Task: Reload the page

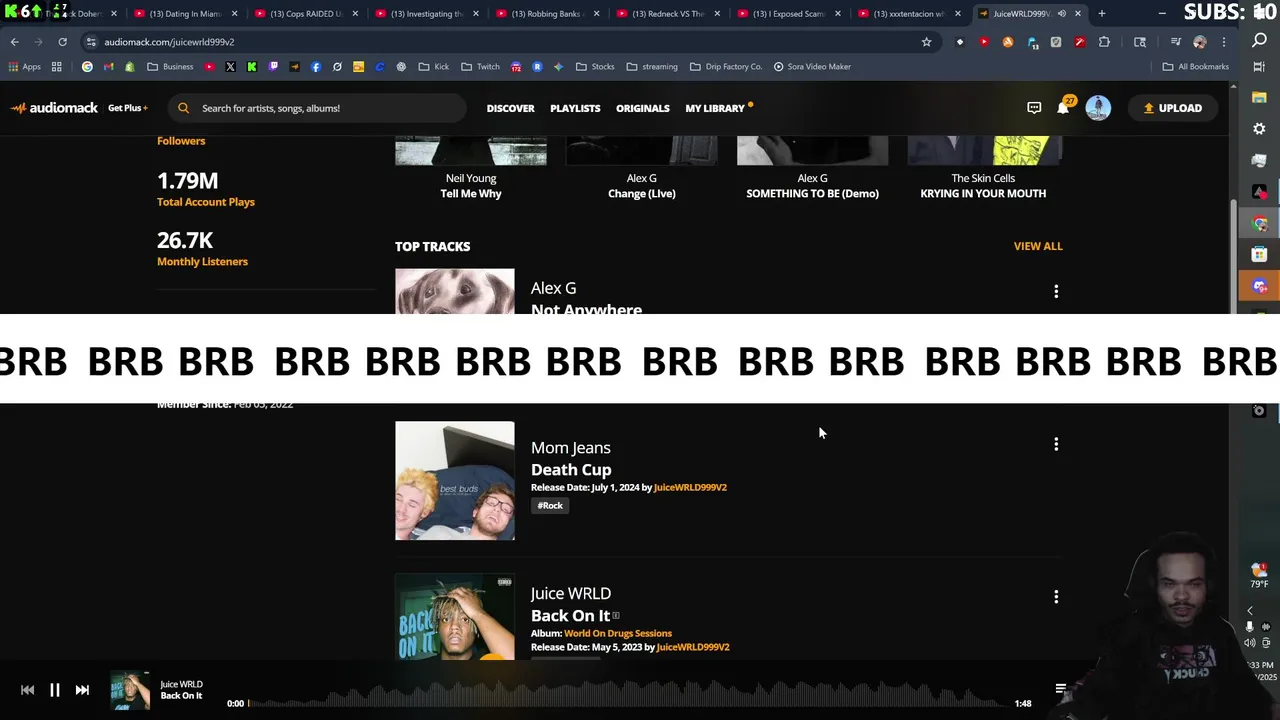Action: (62, 42)
